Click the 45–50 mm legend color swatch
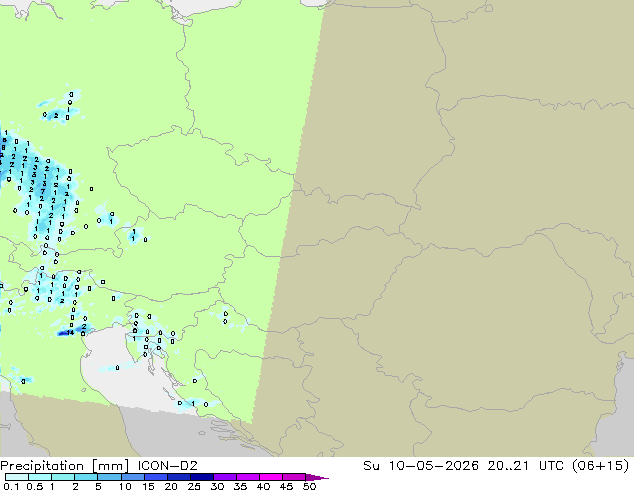Image resolution: width=634 pixels, height=490 pixels. 294,477
